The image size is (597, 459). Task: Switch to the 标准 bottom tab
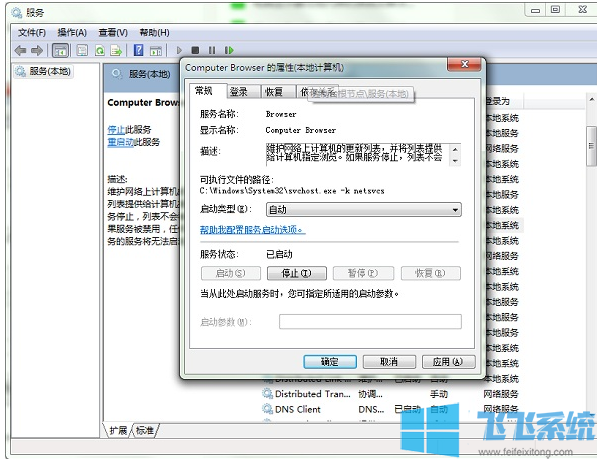pyautogui.click(x=145, y=430)
